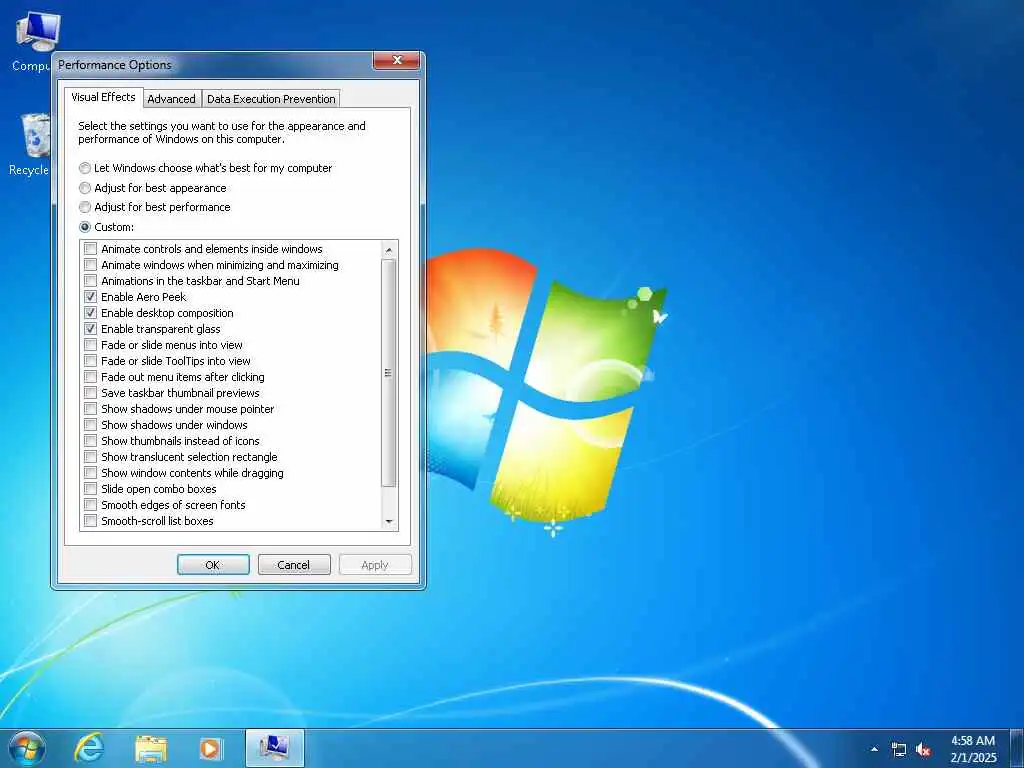This screenshot has height=768, width=1024.
Task: Close the Performance Options dialog
Action: 396,60
